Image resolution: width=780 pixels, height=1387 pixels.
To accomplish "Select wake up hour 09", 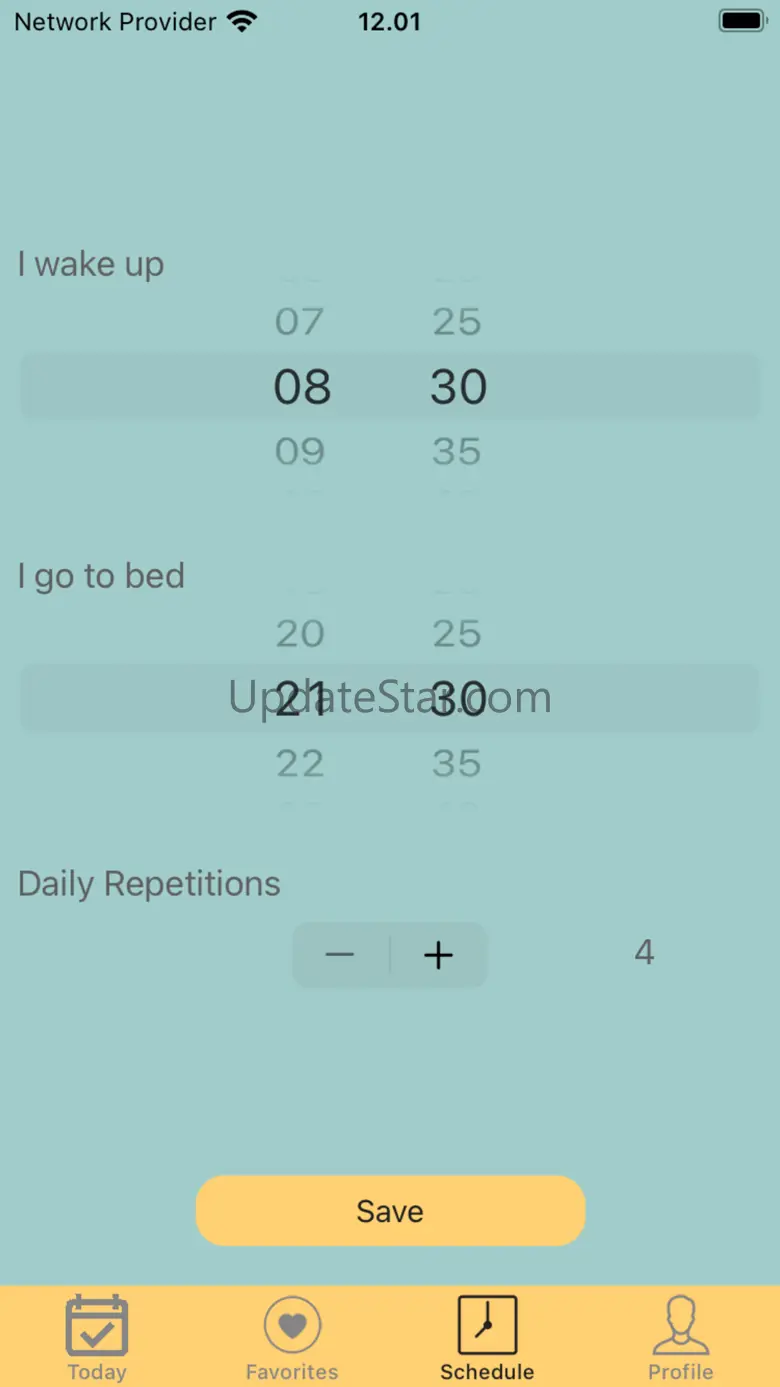I will click(x=300, y=452).
